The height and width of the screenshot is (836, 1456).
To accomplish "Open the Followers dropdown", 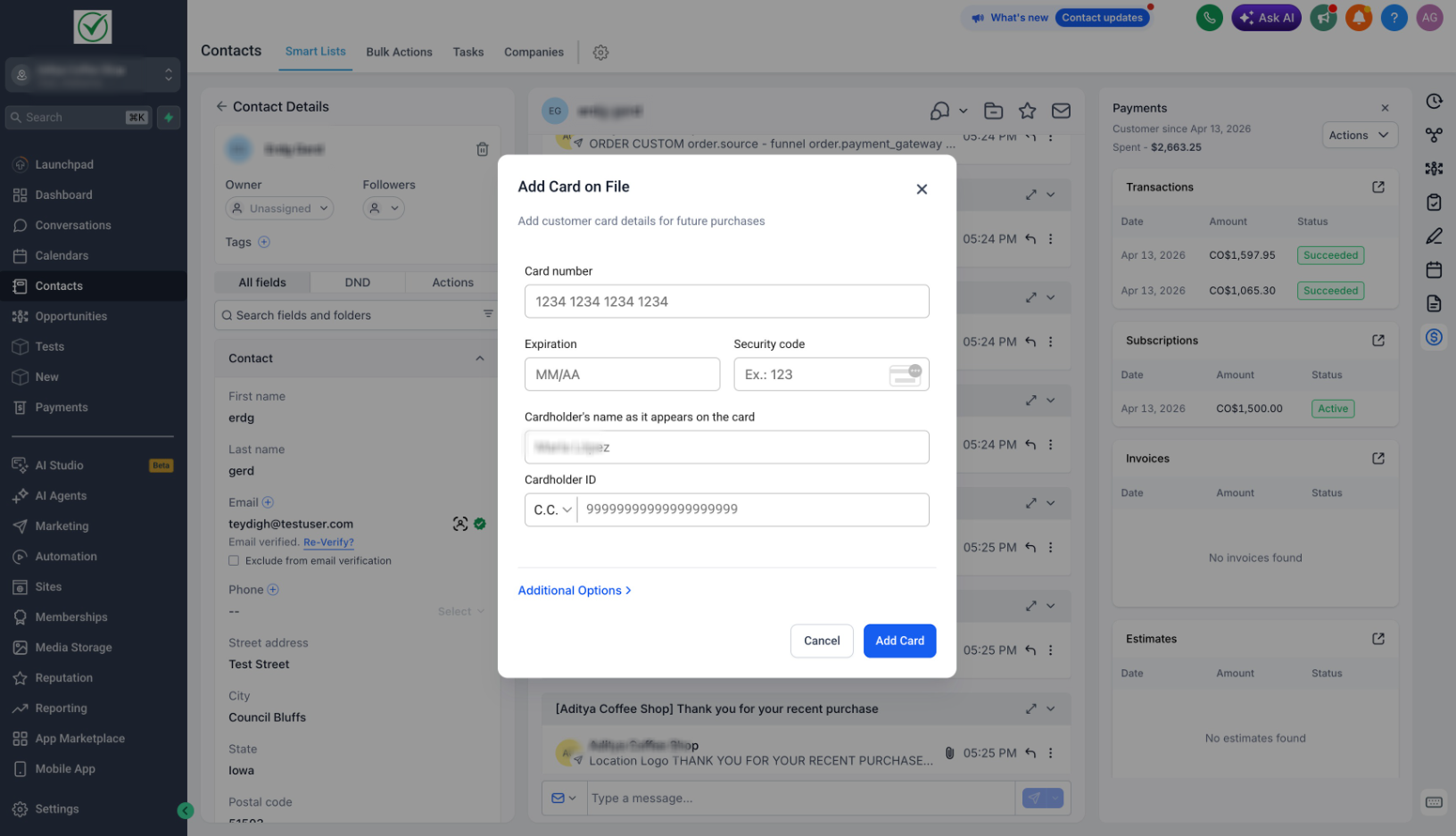I will (x=384, y=208).
